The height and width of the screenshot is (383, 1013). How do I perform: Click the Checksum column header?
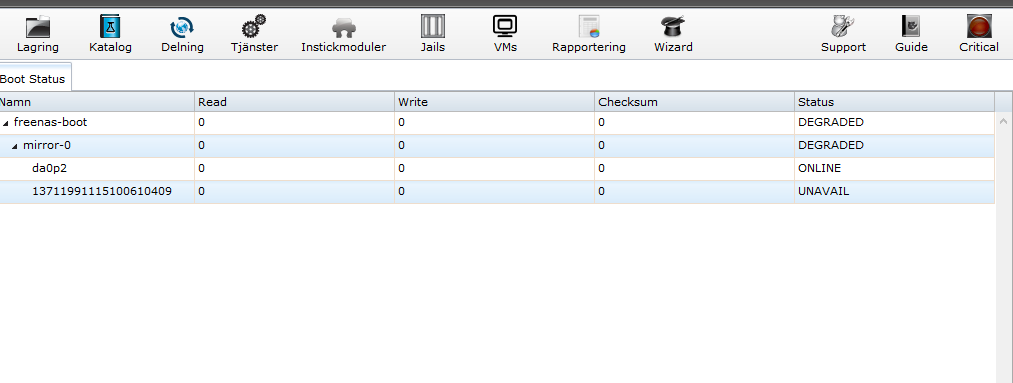pyautogui.click(x=694, y=102)
